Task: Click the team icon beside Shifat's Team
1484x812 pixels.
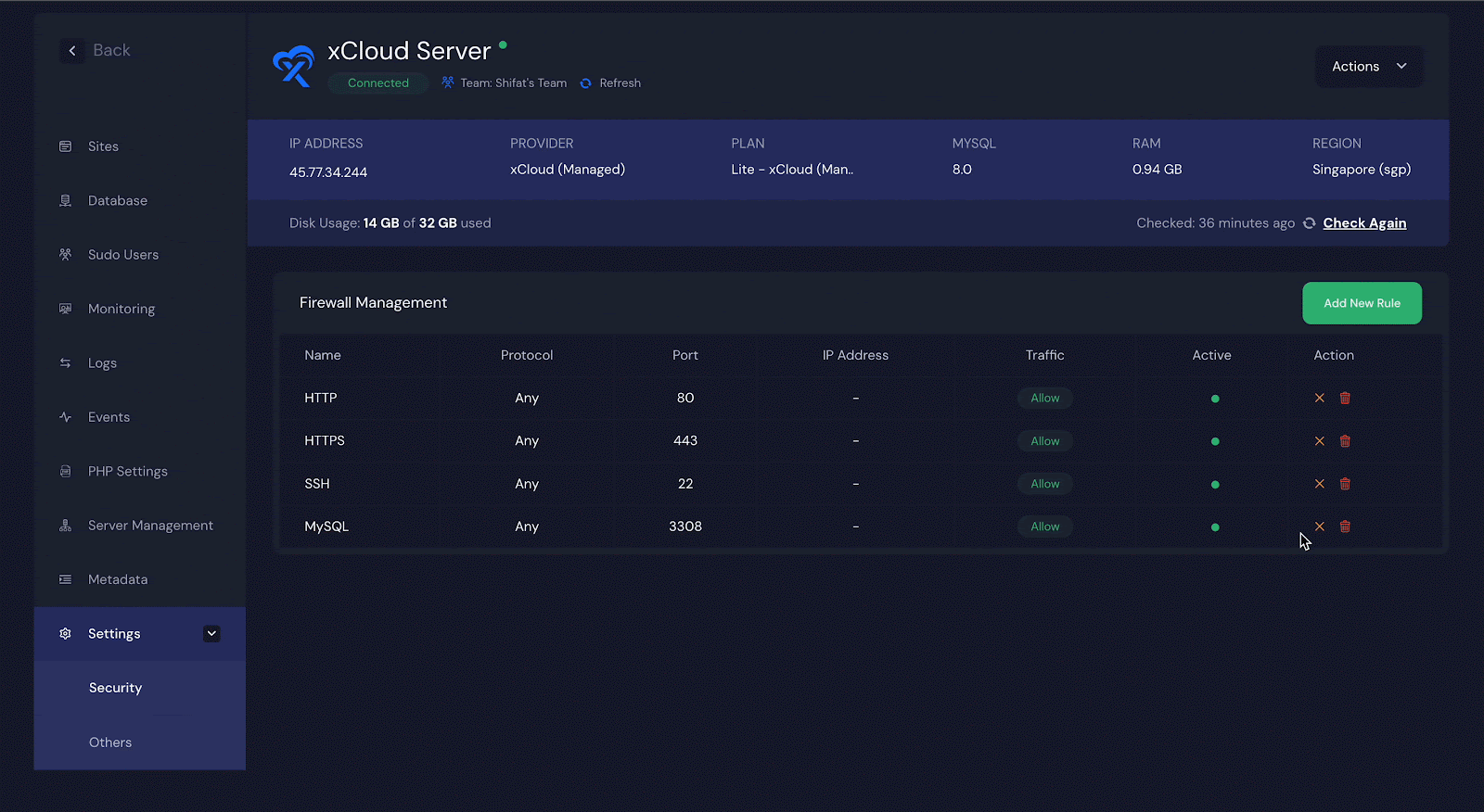Action: point(448,82)
